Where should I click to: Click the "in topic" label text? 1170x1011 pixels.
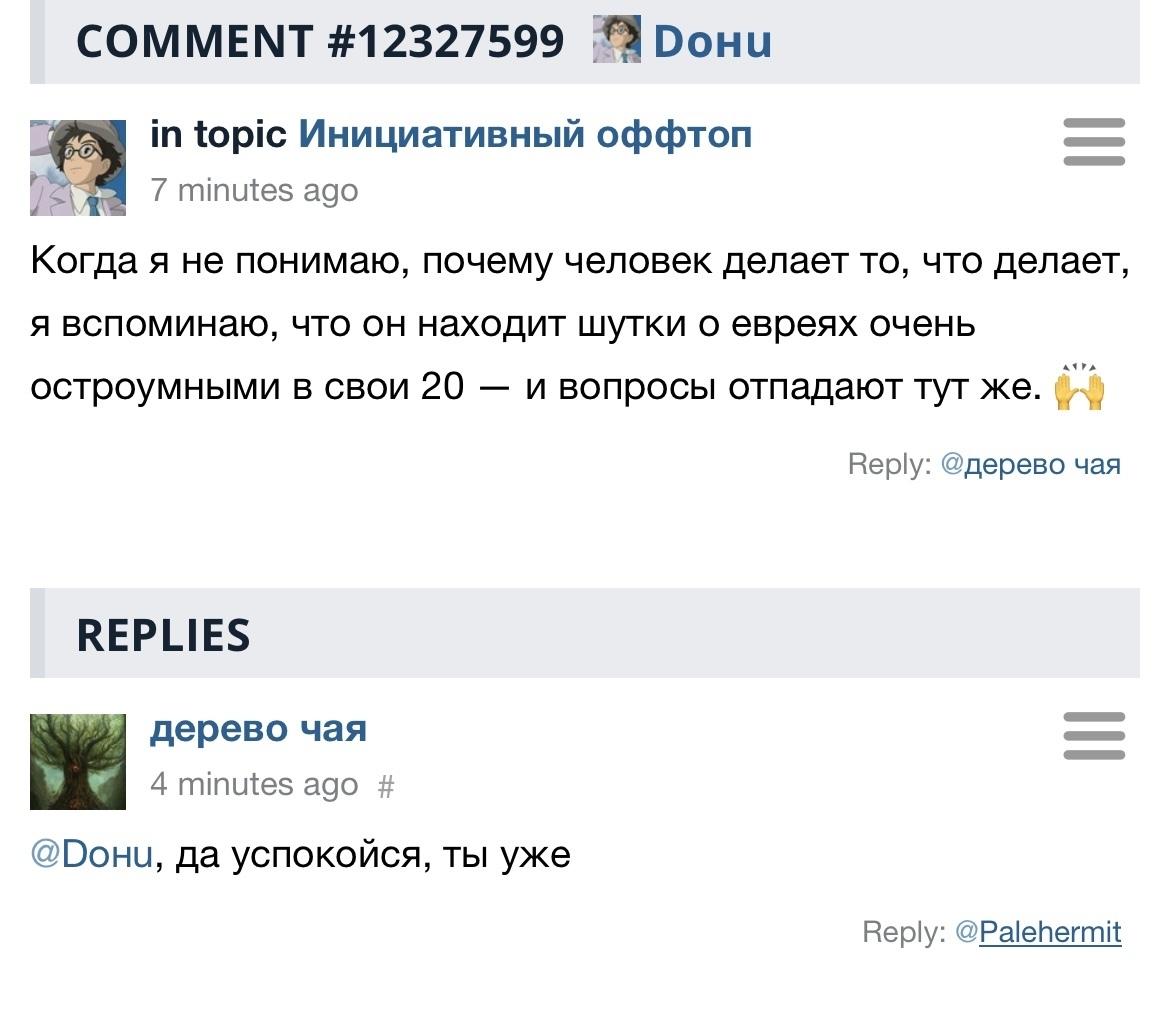tap(218, 134)
